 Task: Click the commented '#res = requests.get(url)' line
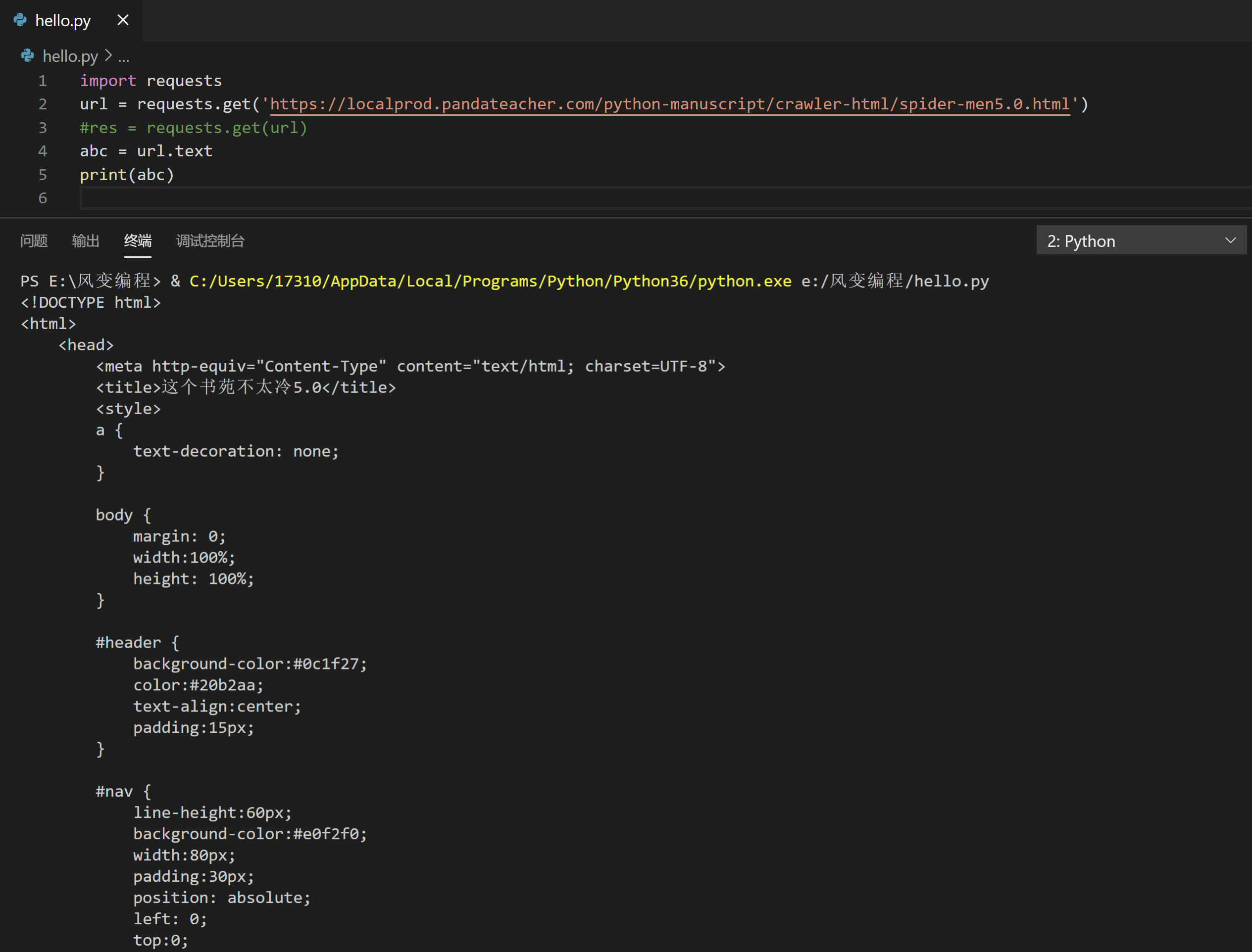[x=194, y=128]
